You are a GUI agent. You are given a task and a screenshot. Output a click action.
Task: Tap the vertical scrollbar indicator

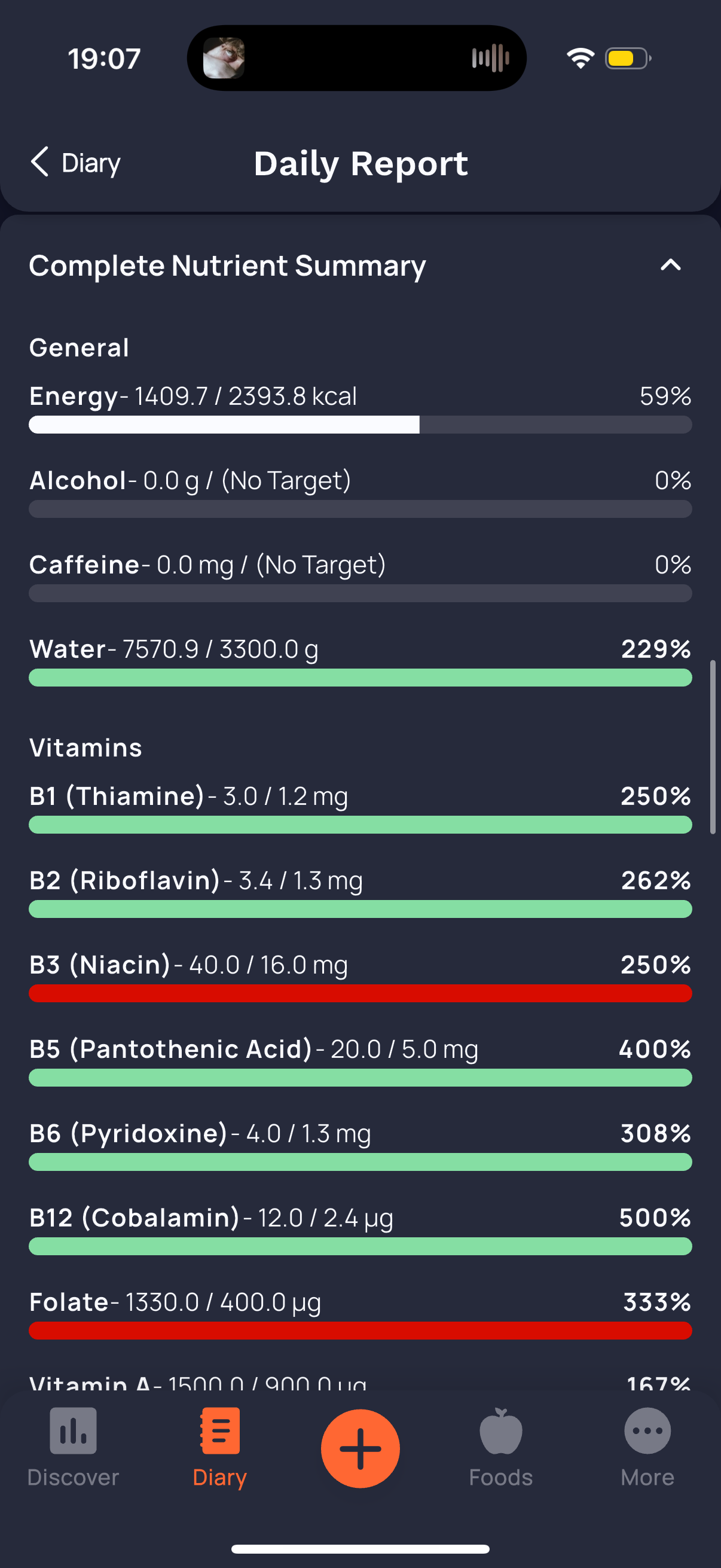click(713, 746)
